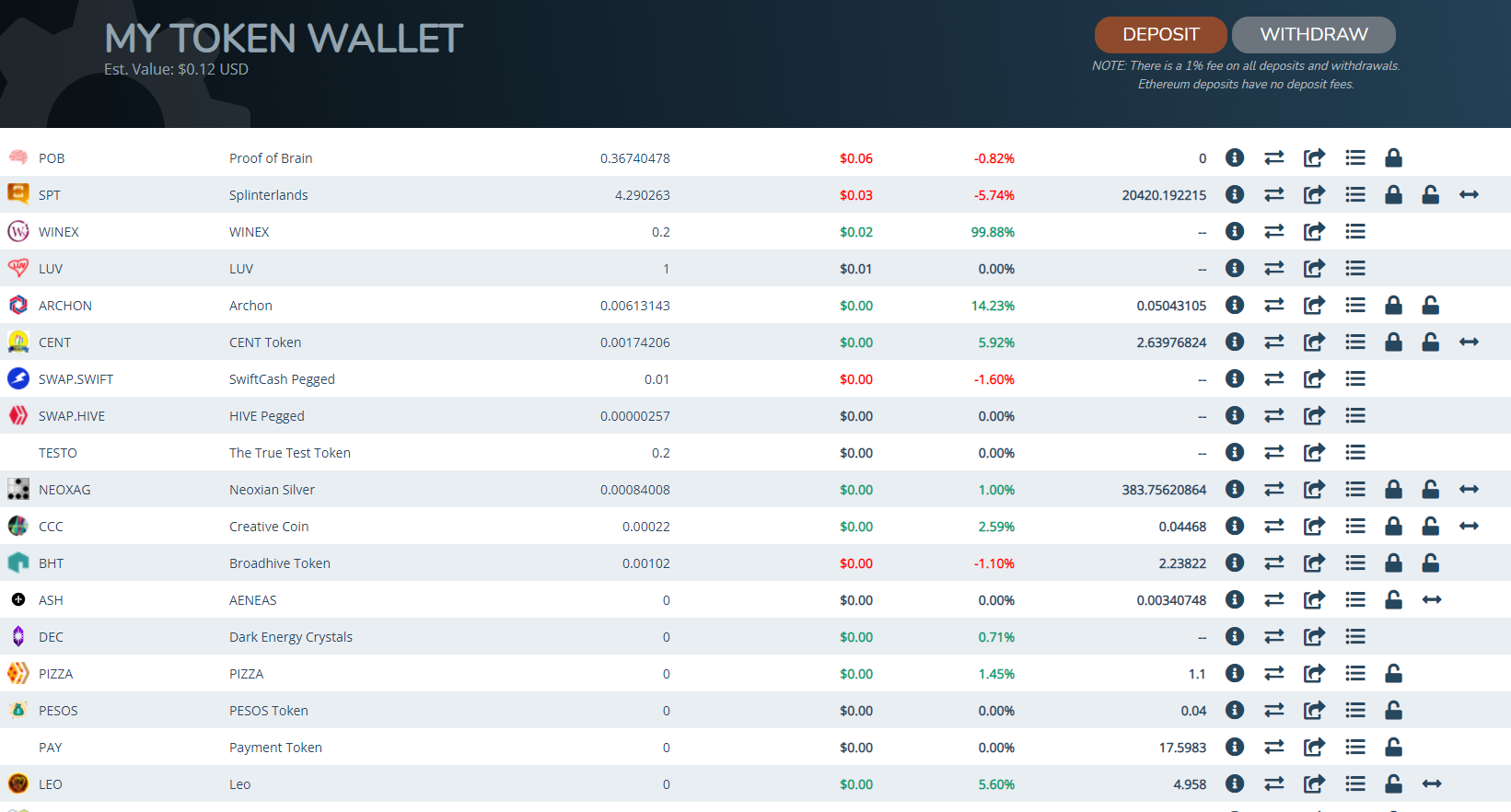This screenshot has height=812, width=1511.
Task: Click the ARCHON 14.23% change value
Action: [993, 306]
